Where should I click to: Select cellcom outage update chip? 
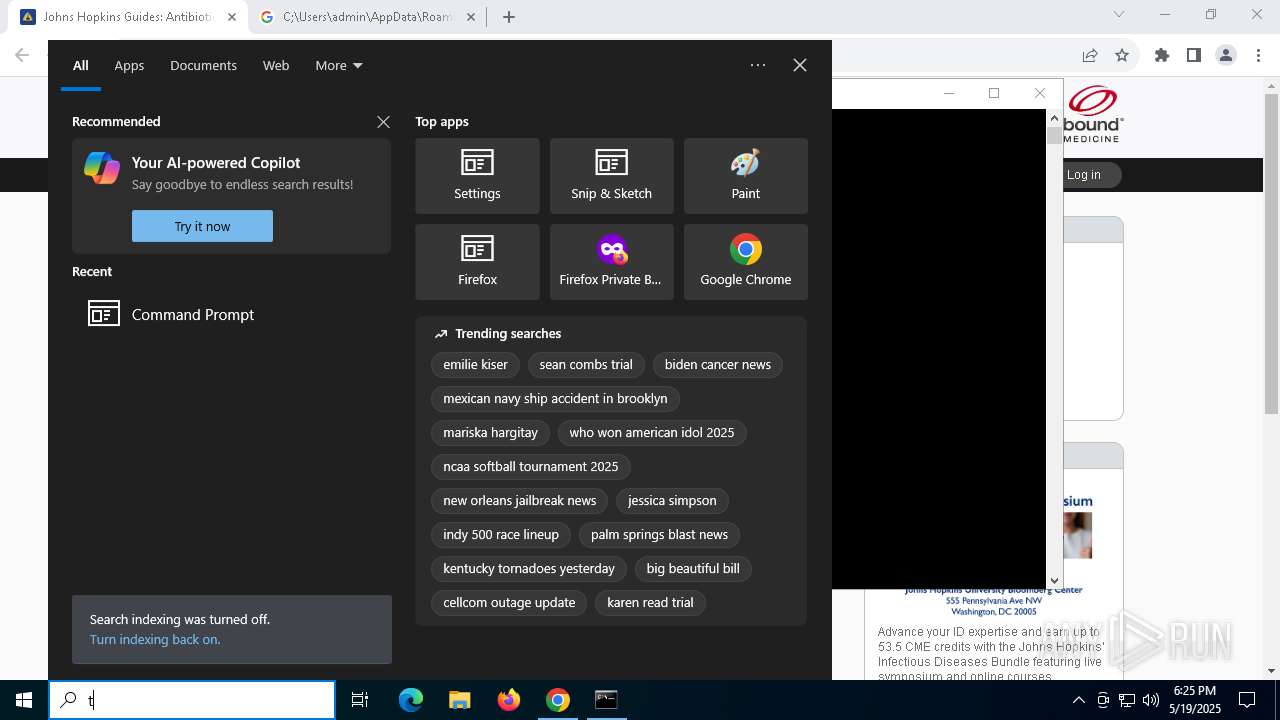click(x=509, y=603)
